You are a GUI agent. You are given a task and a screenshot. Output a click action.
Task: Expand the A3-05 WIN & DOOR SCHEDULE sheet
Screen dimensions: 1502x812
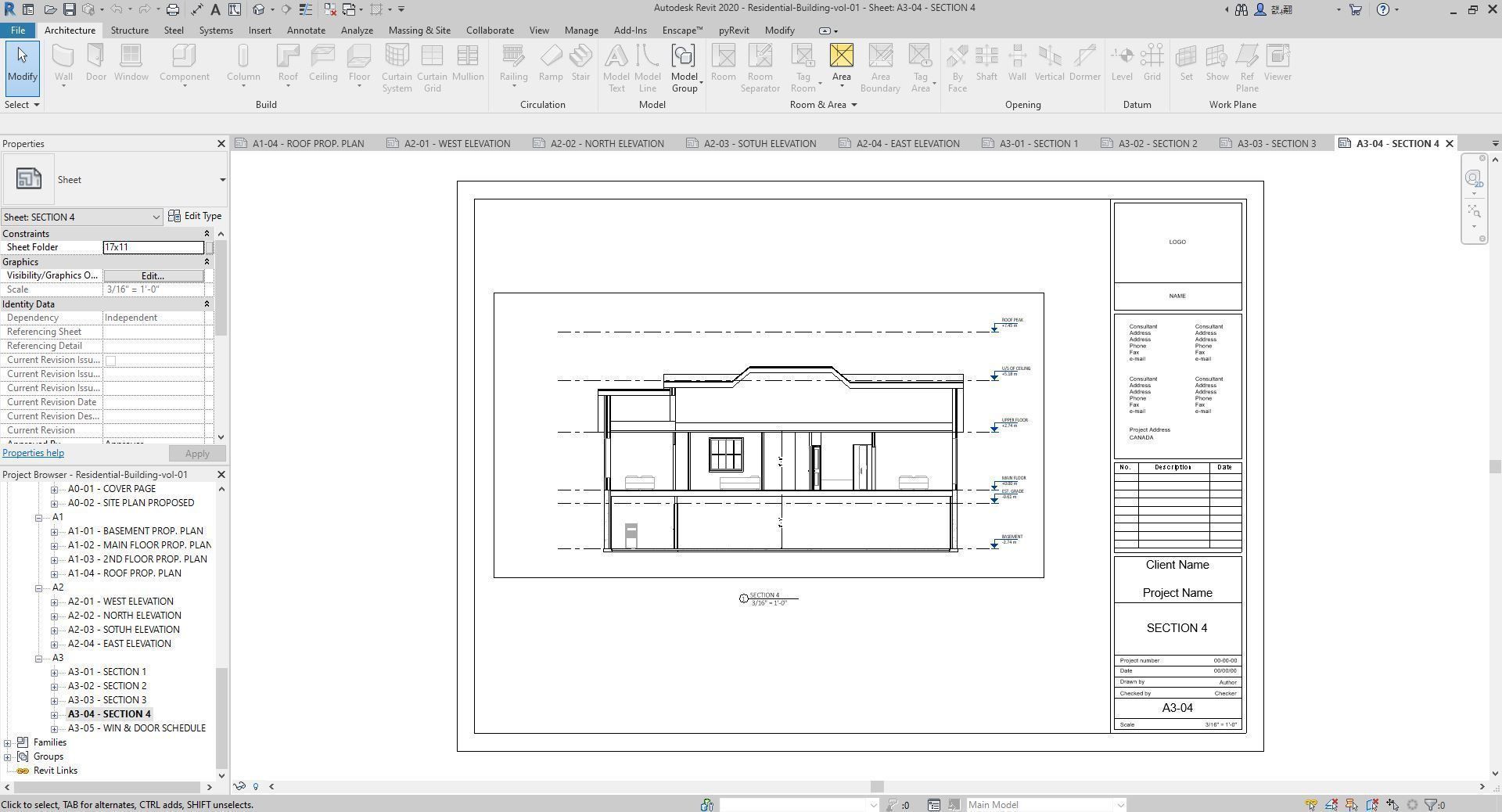[x=54, y=728]
